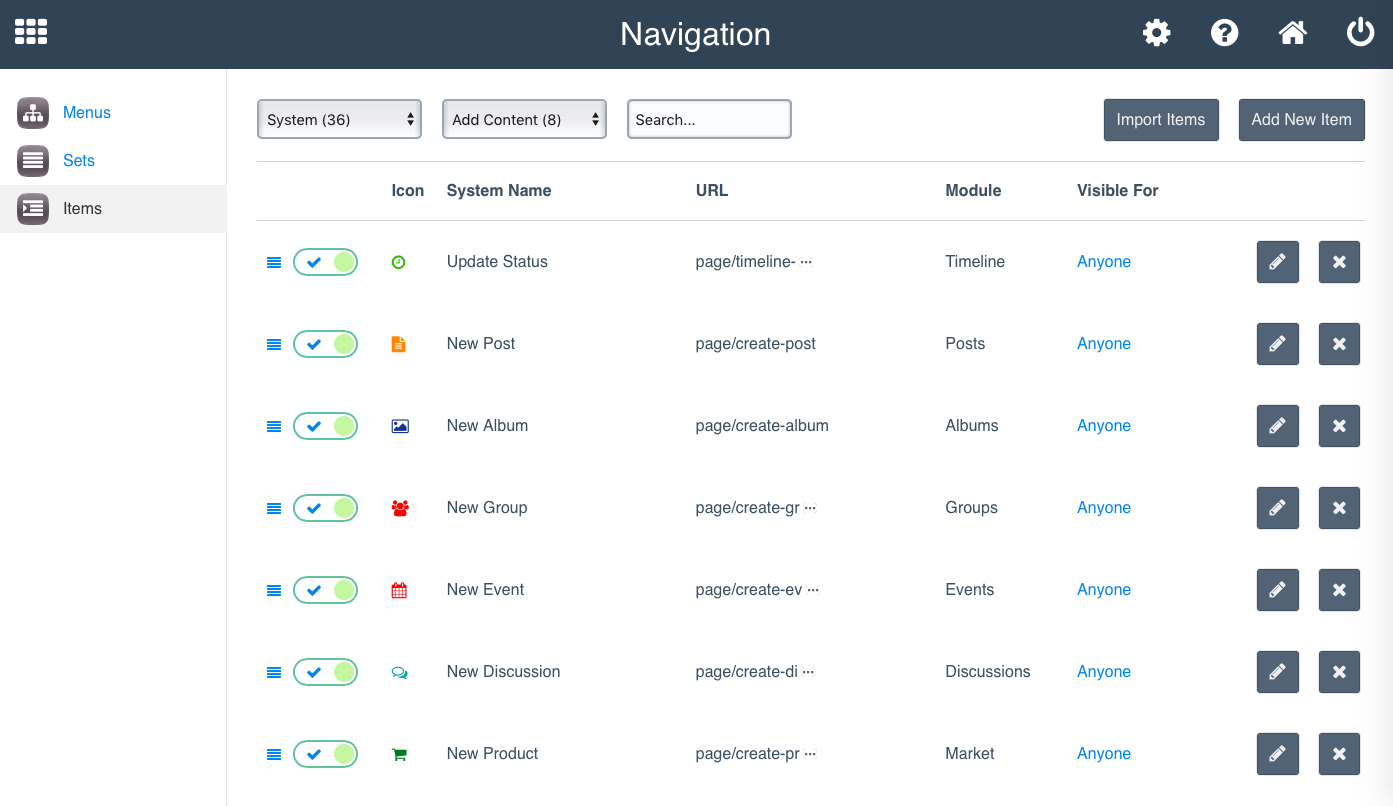The width and height of the screenshot is (1393, 806).
Task: Click the help question mark icon
Action: click(x=1224, y=32)
